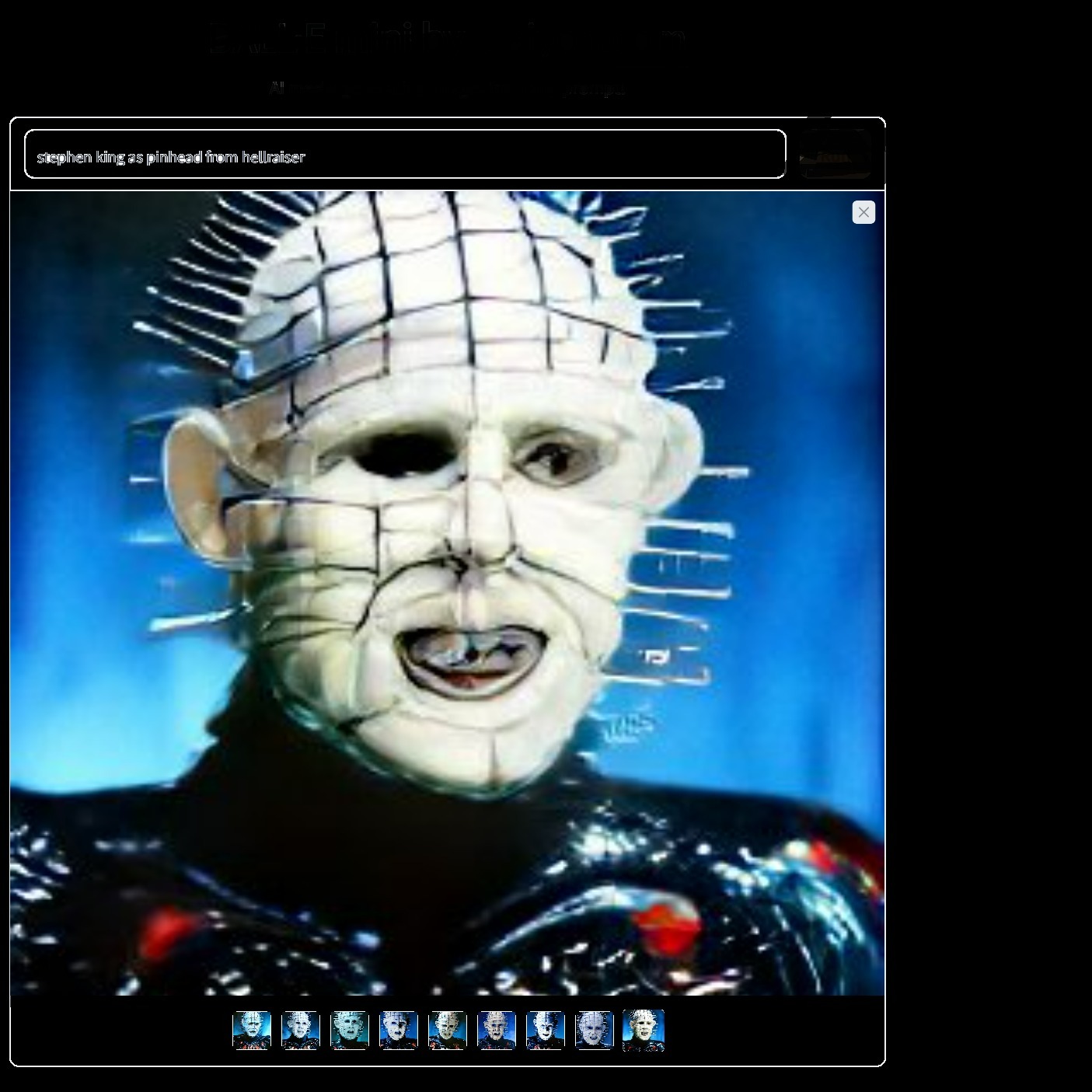Select the first thumbnail in the result strip
Screen dimensions: 1092x1092
252,1030
